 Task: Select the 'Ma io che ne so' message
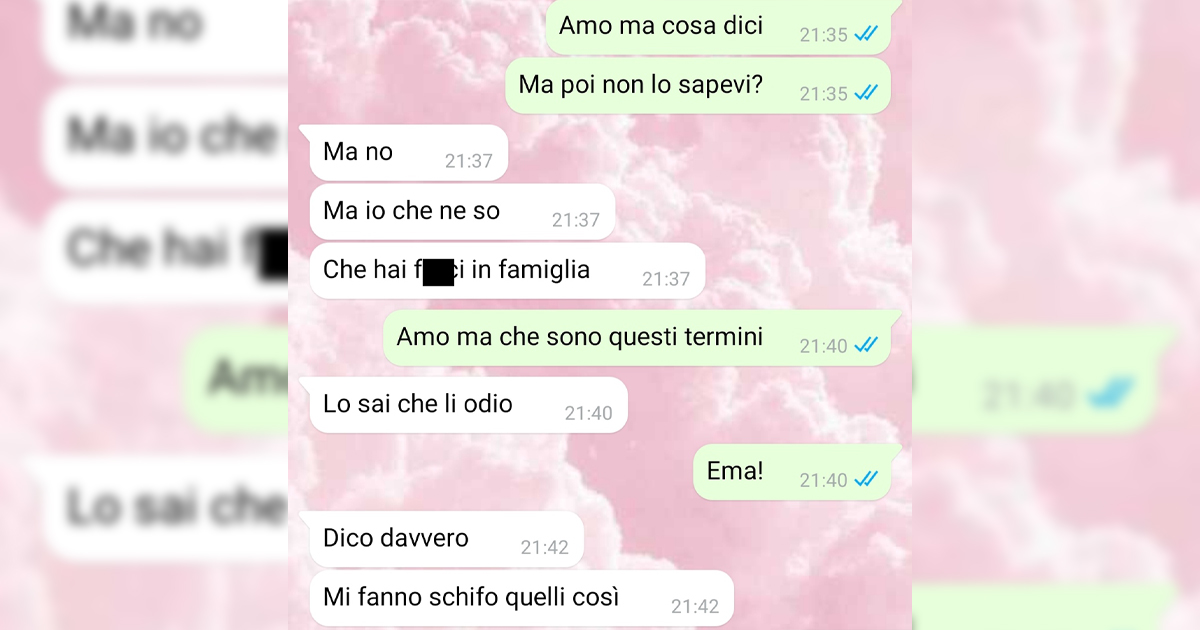coord(462,212)
